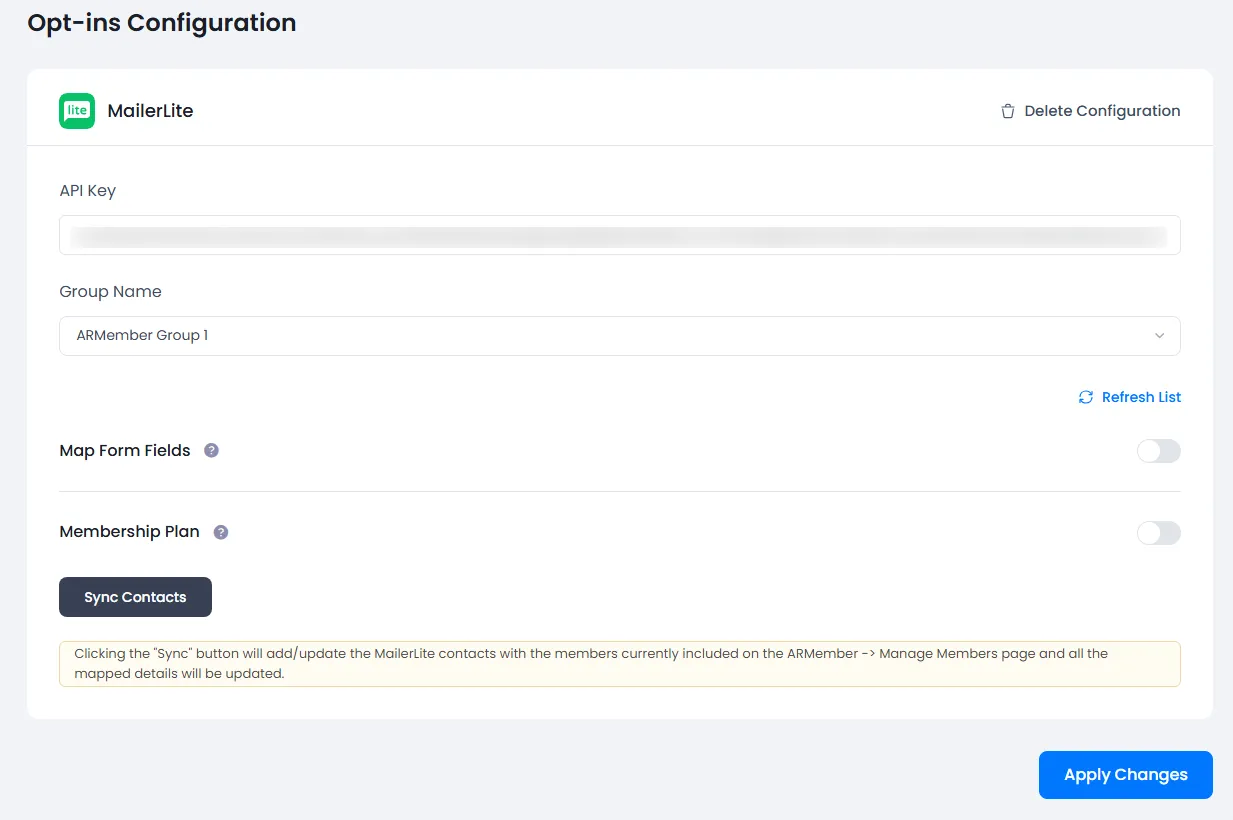This screenshot has width=1233, height=820.
Task: Click the MailerLite configuration title text
Action: [x=150, y=111]
